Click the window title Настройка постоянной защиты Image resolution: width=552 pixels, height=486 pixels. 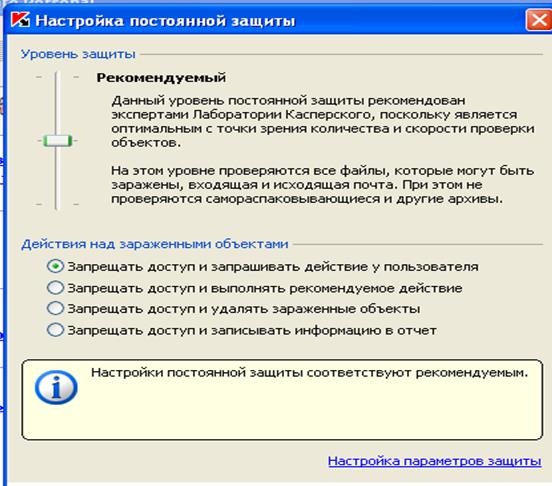[165, 21]
